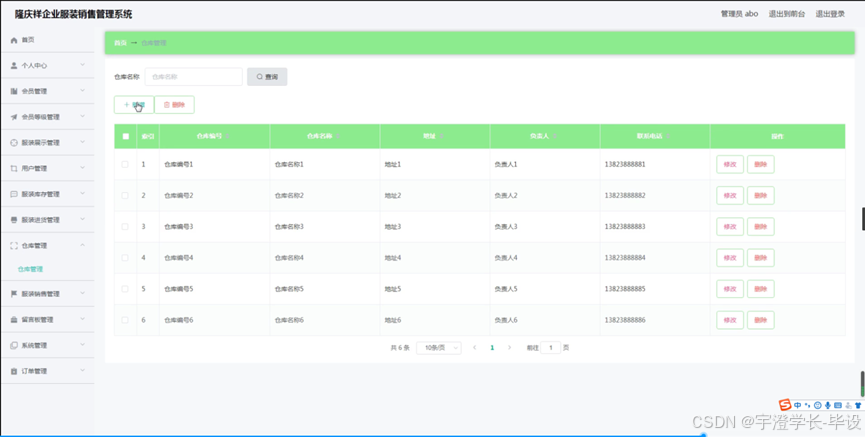Click the punctuation icon on the IME bar
The image size is (865, 437).
tap(808, 405)
